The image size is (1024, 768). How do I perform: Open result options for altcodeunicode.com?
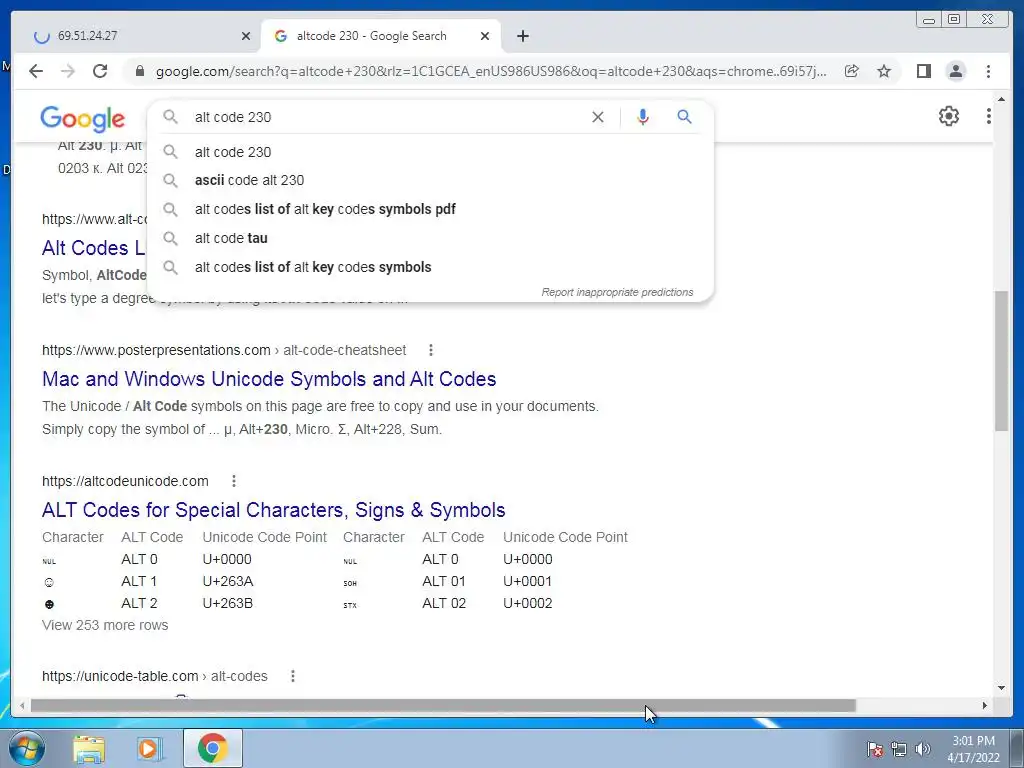233,481
